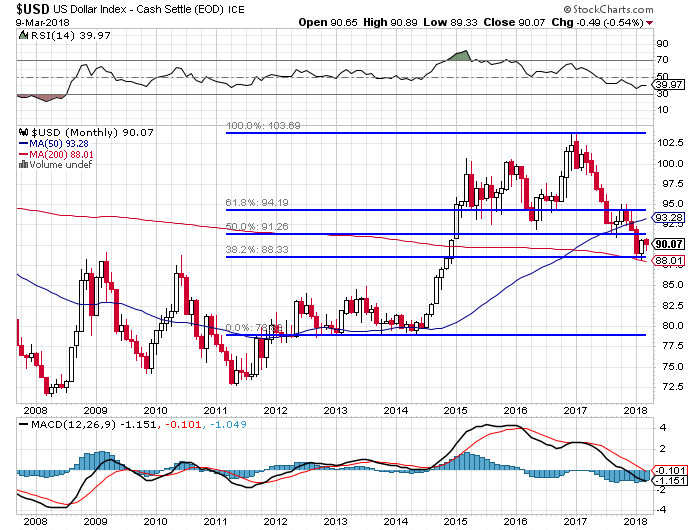Click the Volume bars legend icon
The image size is (700, 530).
pyautogui.click(x=23, y=164)
